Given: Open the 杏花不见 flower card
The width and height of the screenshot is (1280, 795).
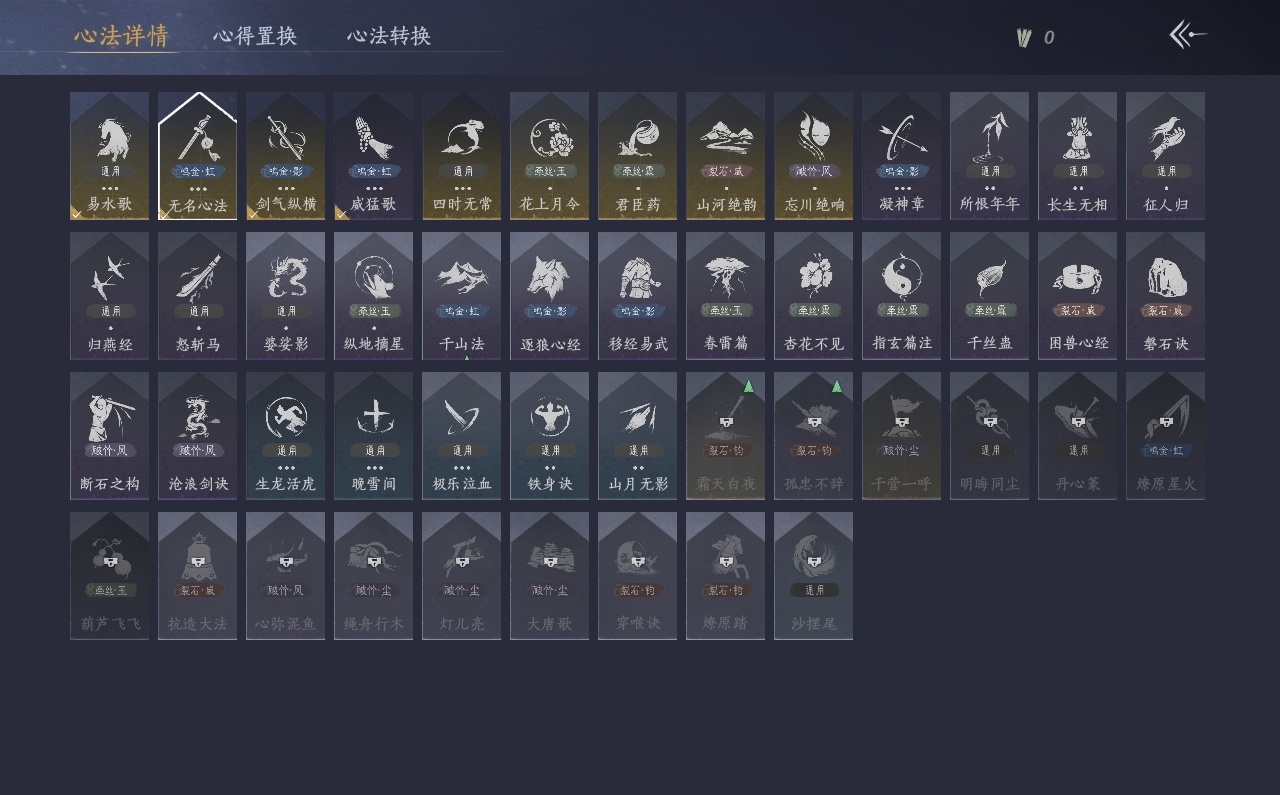Looking at the screenshot, I should (x=814, y=296).
